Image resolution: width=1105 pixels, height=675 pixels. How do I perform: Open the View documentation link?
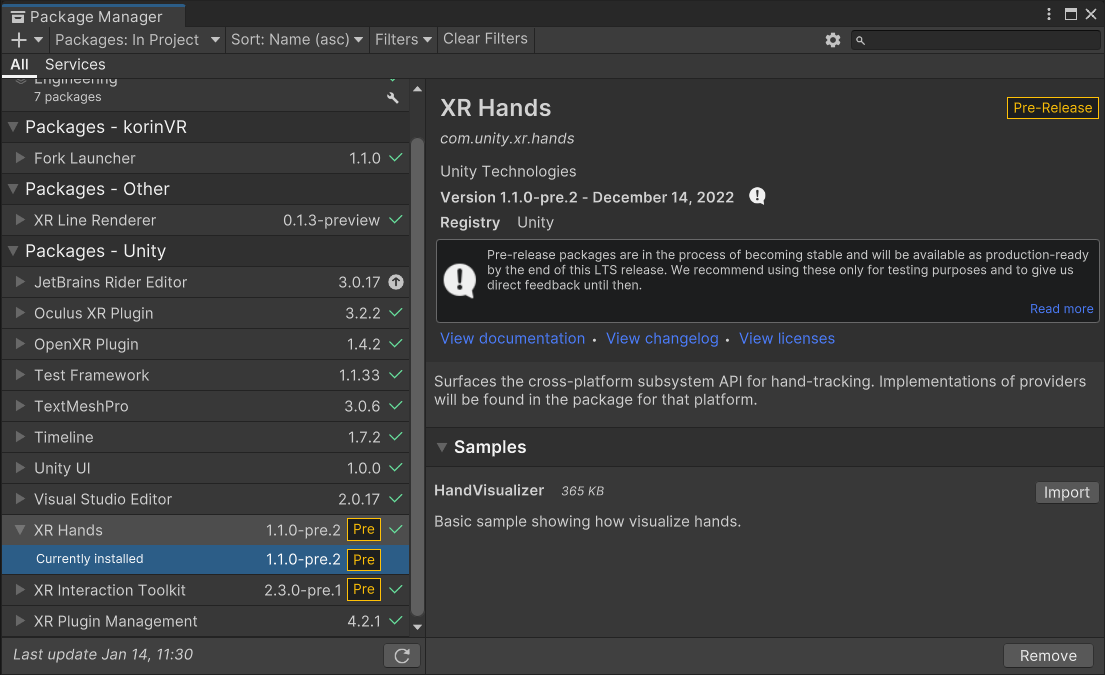coord(512,339)
